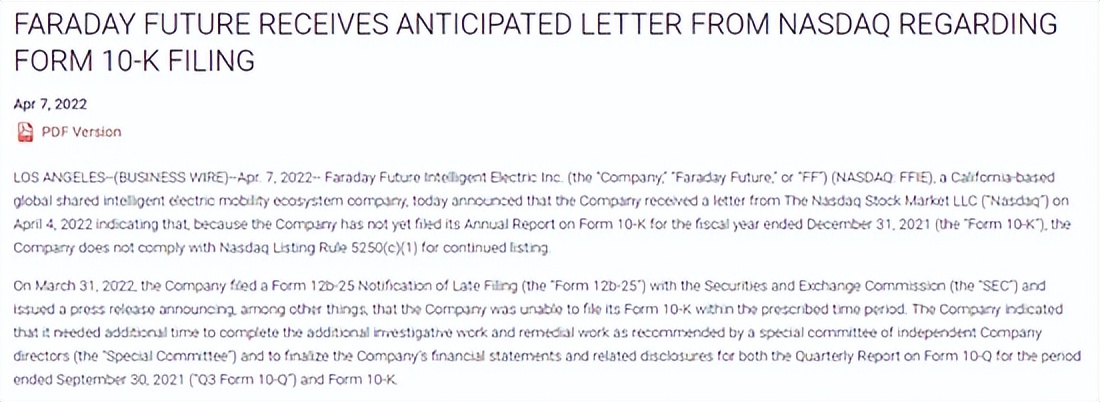Click the Apr 7, 2022 date label
Screen dimensions: 1100x402
click(x=51, y=104)
